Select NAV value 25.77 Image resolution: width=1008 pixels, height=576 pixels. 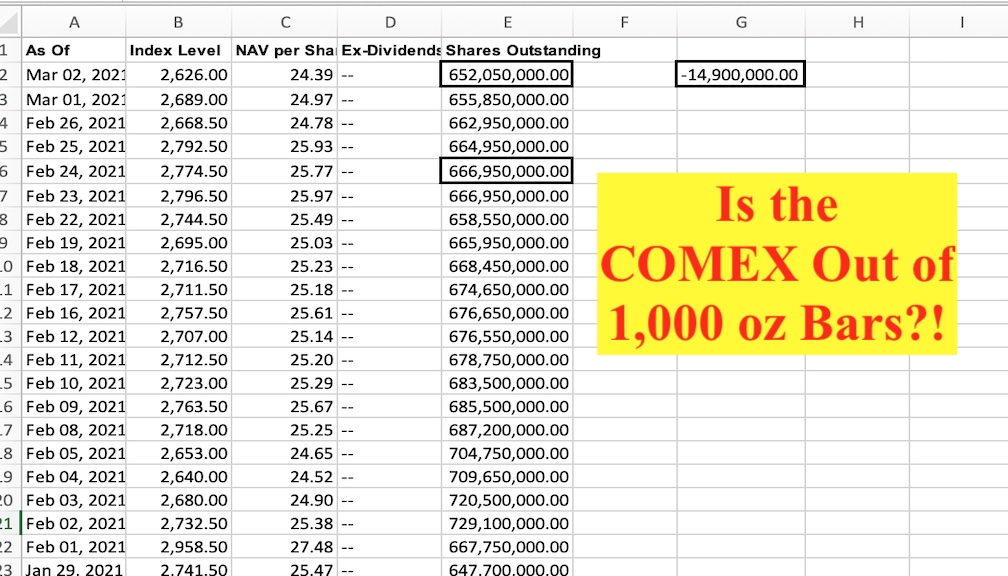pos(285,171)
